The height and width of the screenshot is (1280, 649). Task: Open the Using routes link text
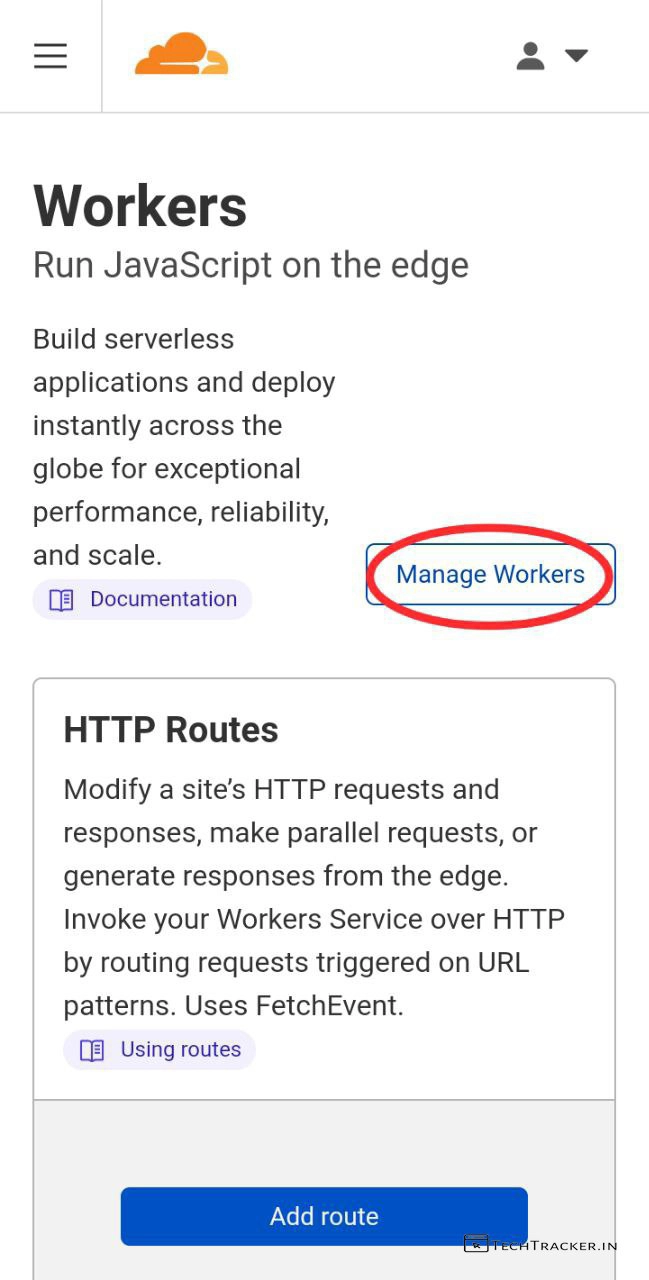coord(180,1049)
